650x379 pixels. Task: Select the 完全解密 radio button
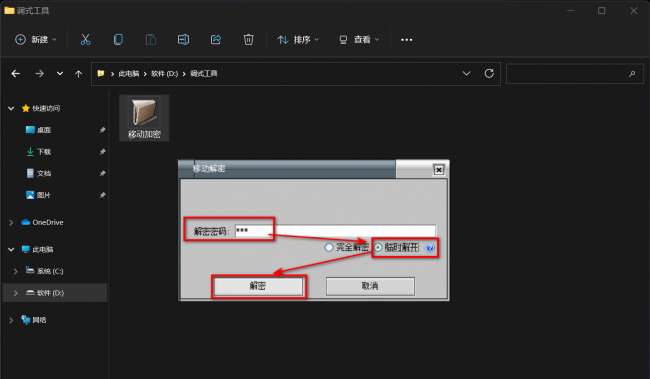click(x=329, y=248)
